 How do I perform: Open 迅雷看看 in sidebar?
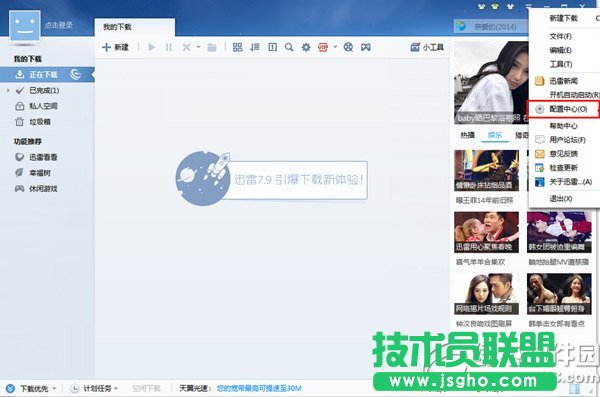[x=43, y=157]
